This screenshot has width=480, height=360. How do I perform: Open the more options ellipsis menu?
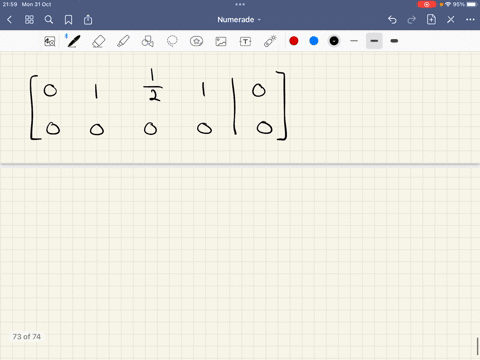[470, 20]
